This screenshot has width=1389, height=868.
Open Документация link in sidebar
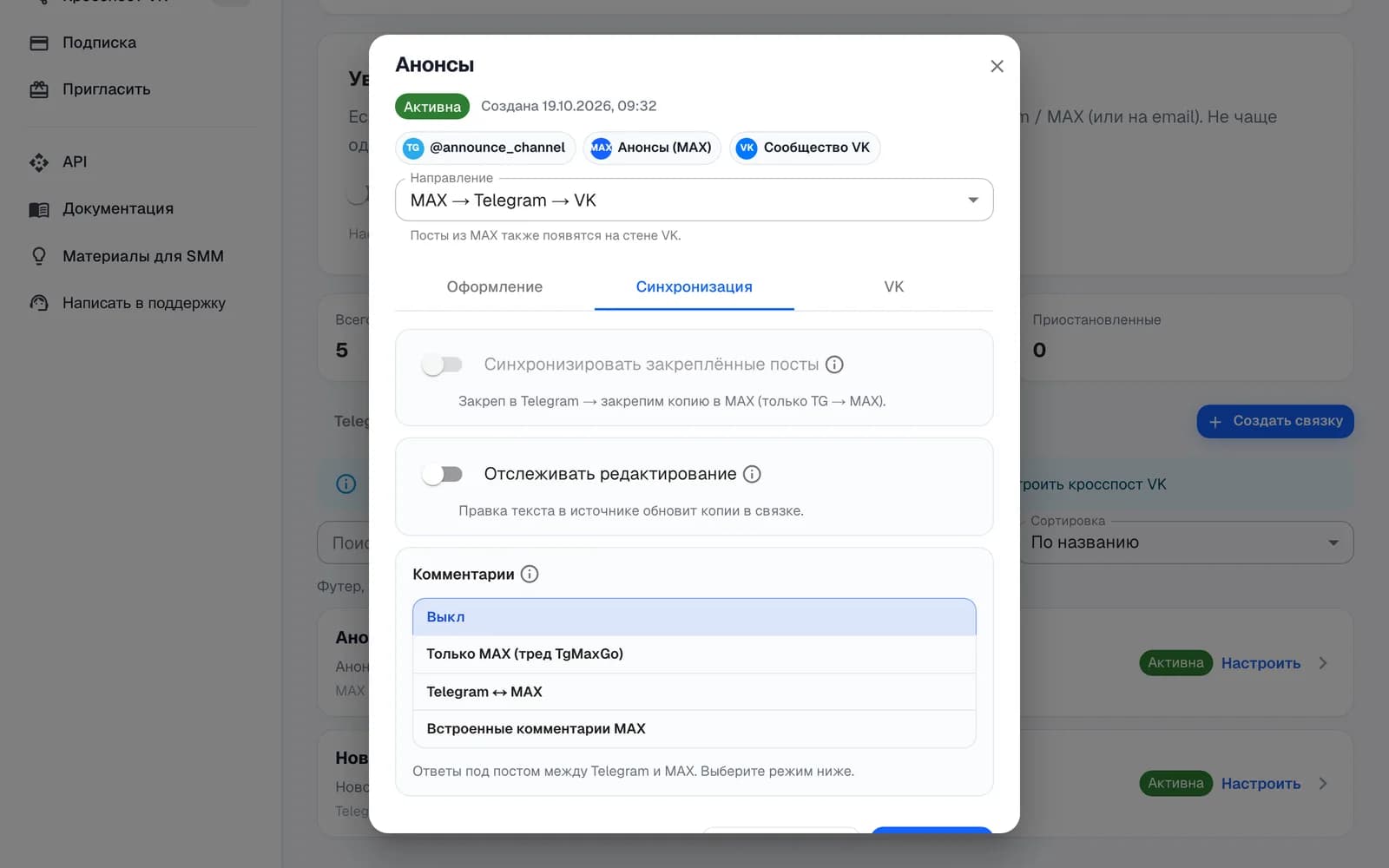[118, 209]
